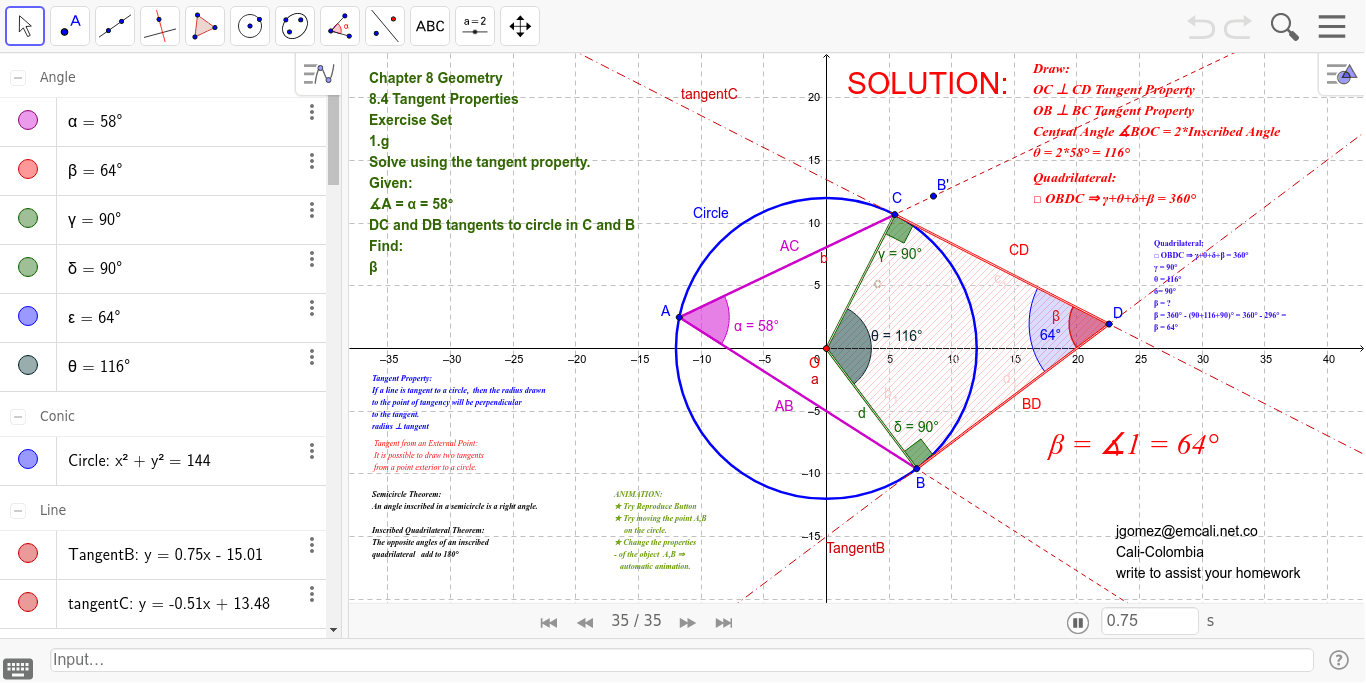Toggle visibility of angle θ = 116°

point(28,365)
